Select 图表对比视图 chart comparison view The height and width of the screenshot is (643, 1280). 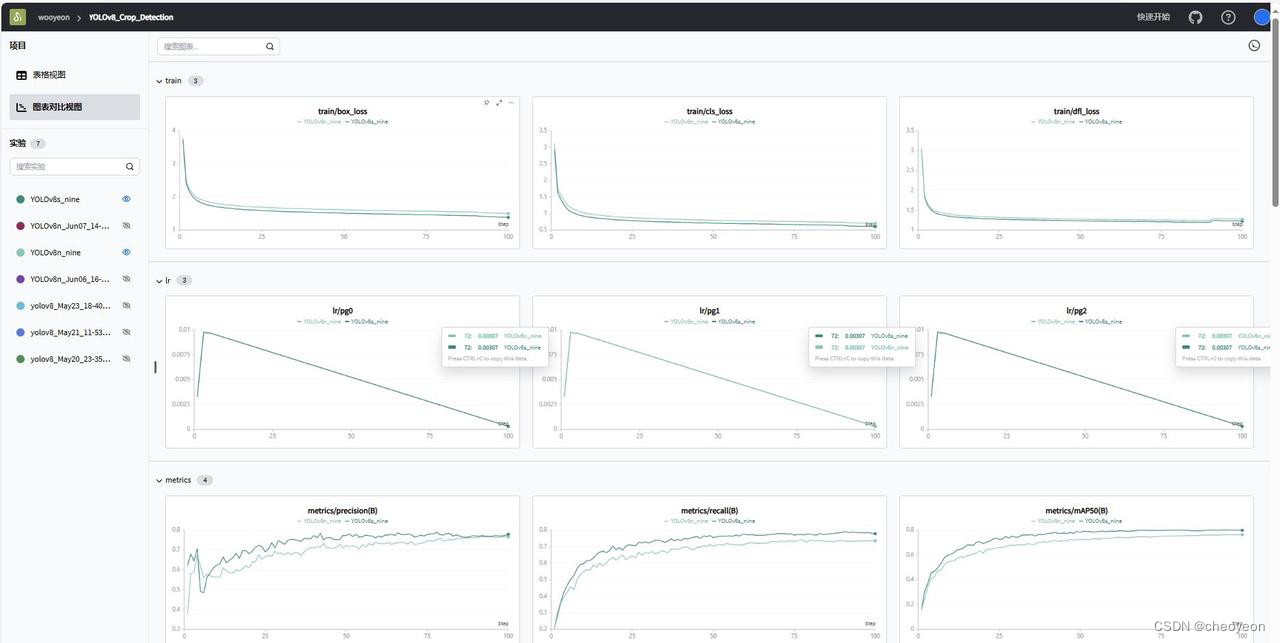pyautogui.click(x=75, y=107)
